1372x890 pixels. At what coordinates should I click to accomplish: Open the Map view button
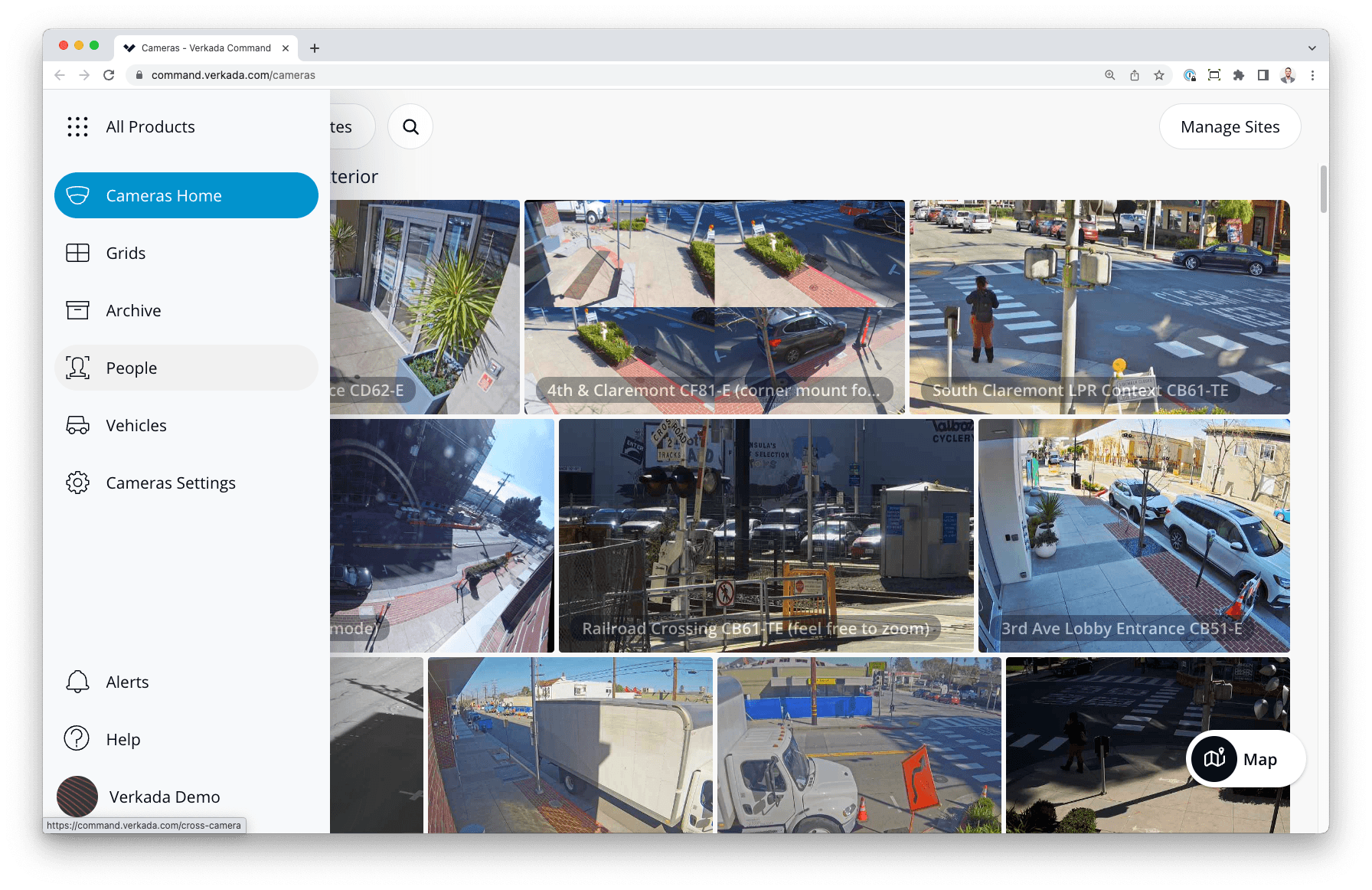tap(1246, 759)
